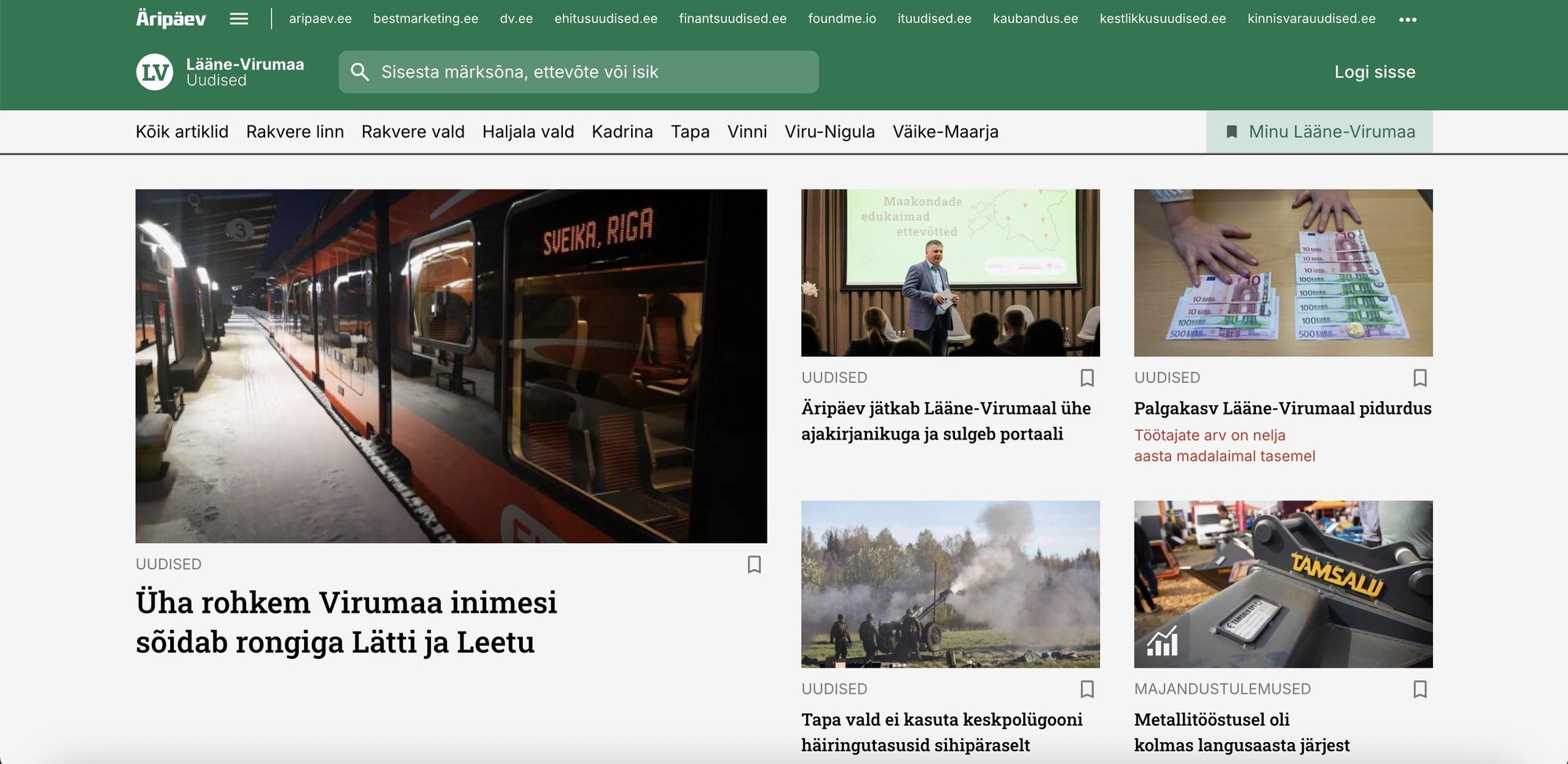Select Kadrina from the navigation bar
Screen dimensions: 1568x764
click(623, 132)
